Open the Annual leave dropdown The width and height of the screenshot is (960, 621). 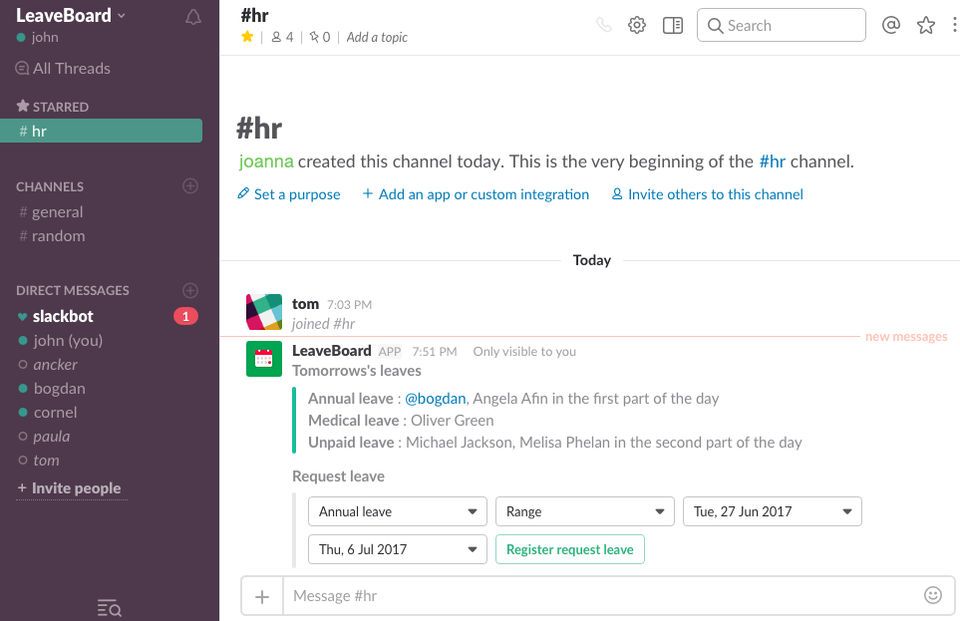coord(397,511)
